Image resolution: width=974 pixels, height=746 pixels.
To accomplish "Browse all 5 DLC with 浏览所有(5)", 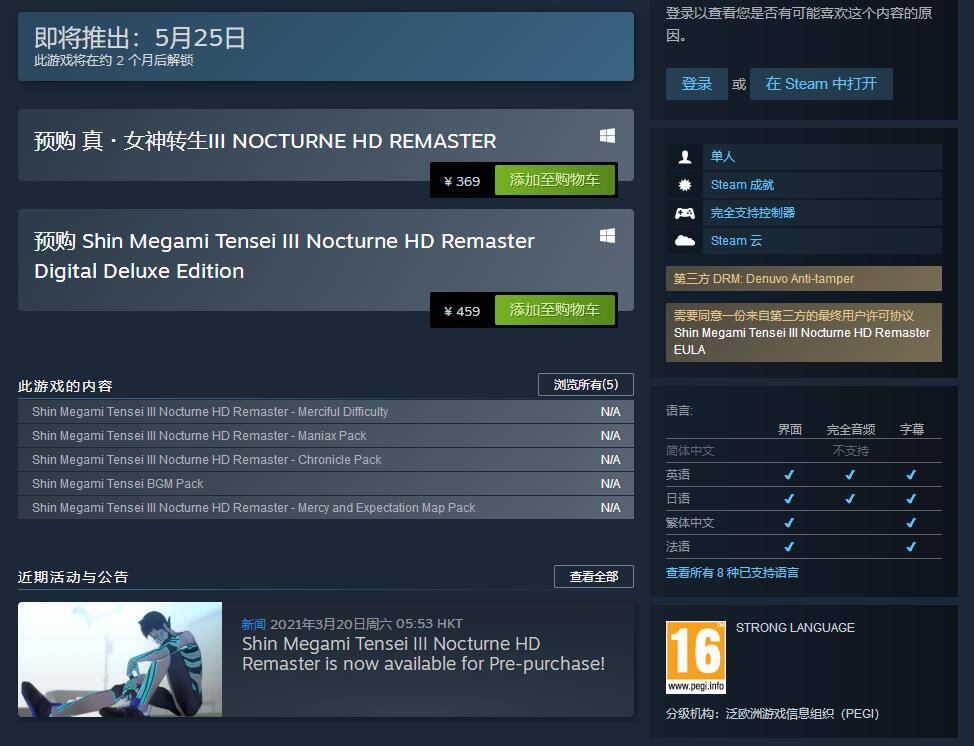I will tap(586, 384).
